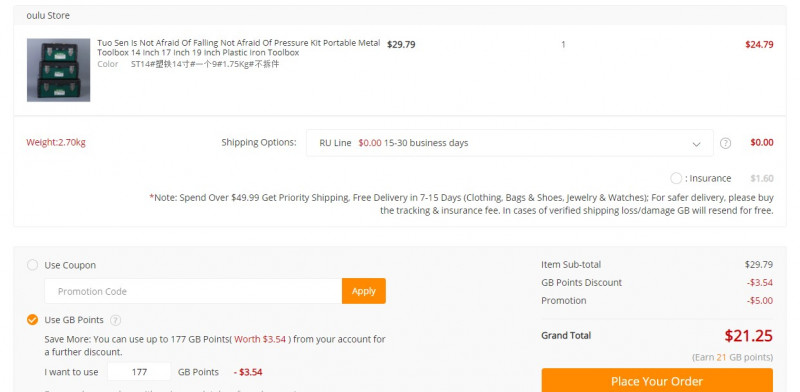Place your order with the orange button

click(x=657, y=381)
